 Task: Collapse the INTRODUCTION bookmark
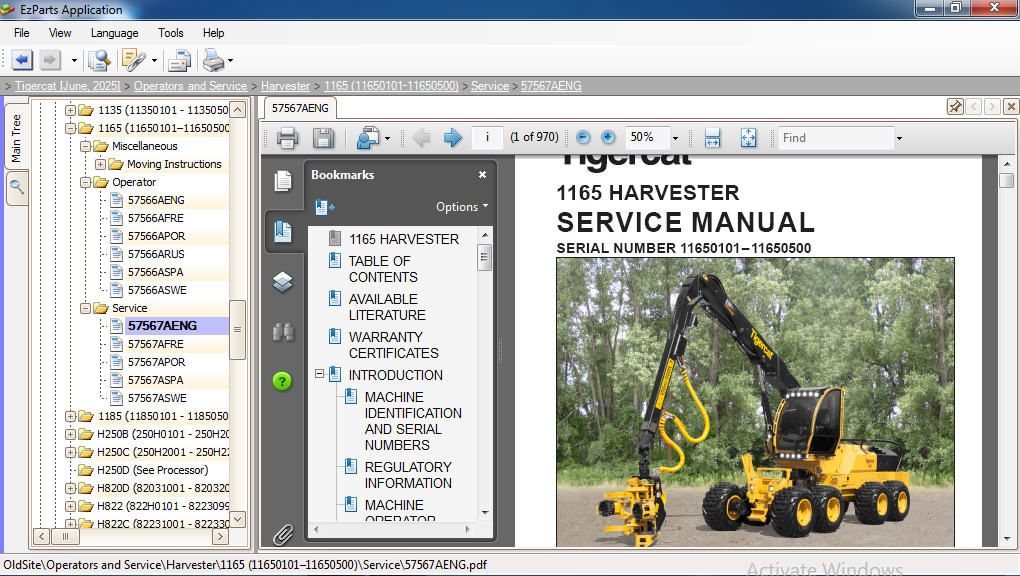[x=319, y=374]
